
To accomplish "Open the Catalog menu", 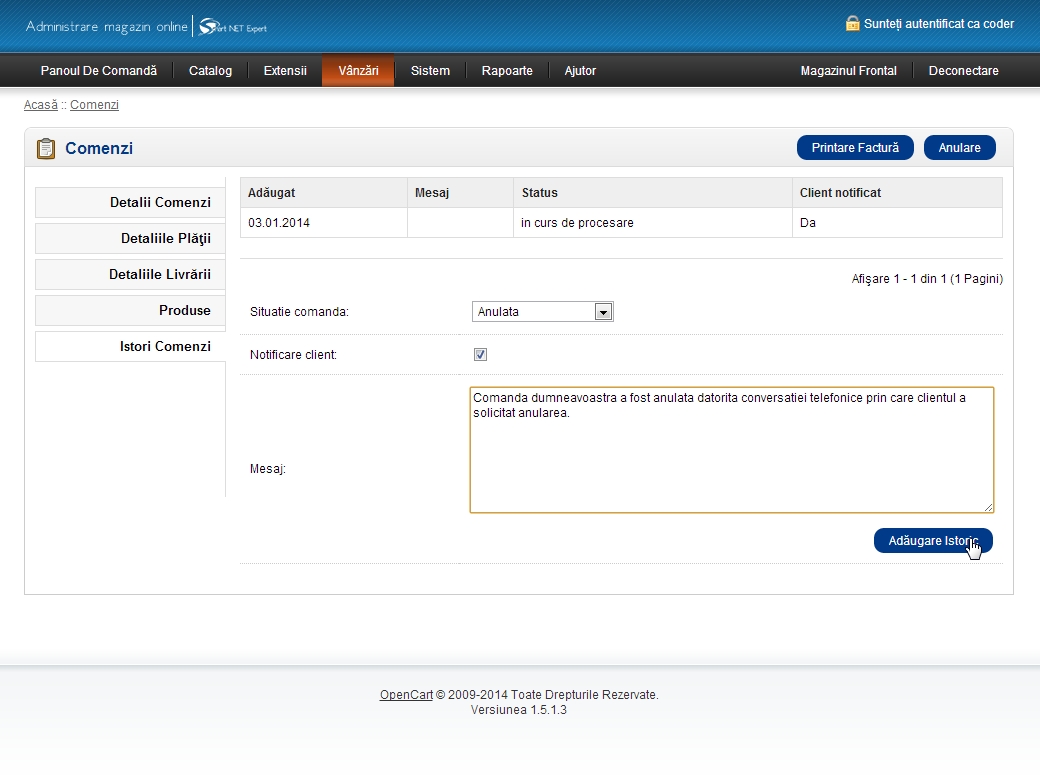I will coord(210,71).
